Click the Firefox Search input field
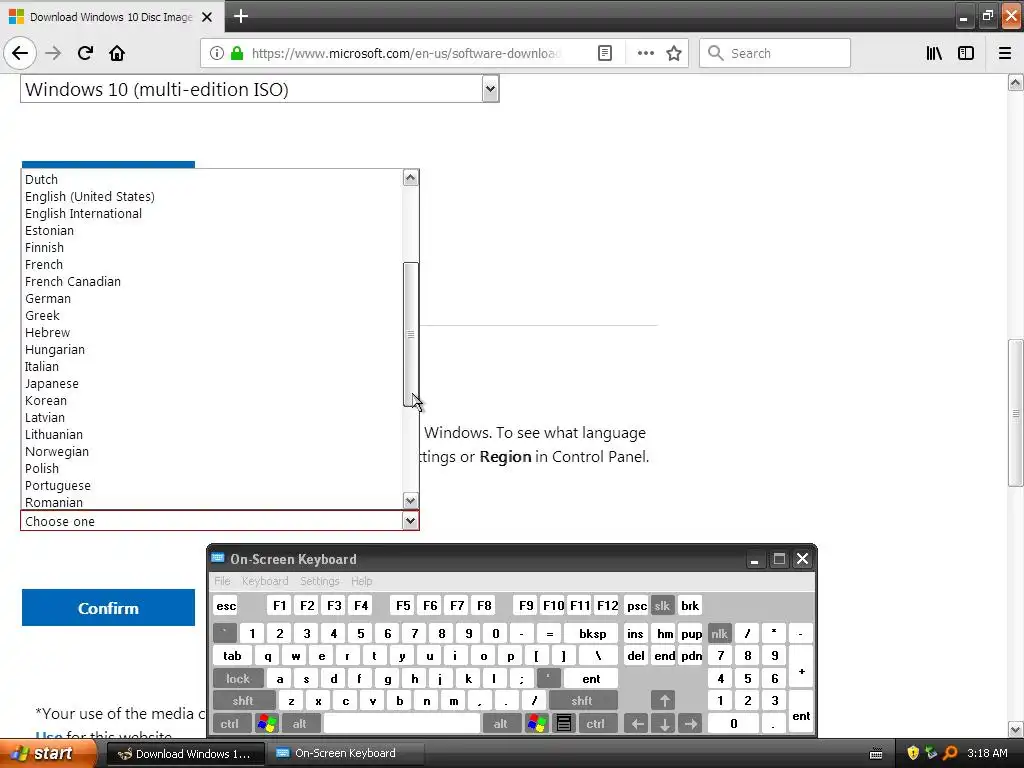Screen dimensions: 1024x768 (775, 53)
